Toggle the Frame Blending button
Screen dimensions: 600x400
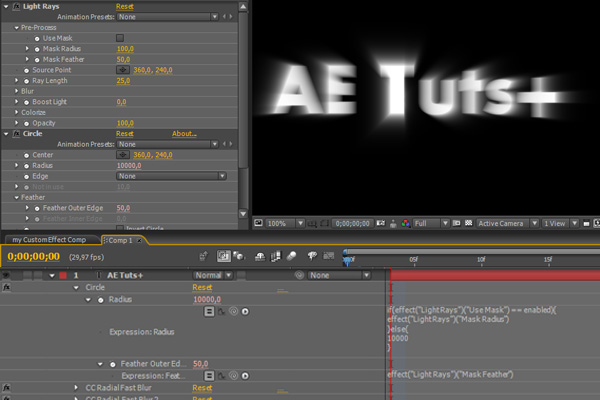click(276, 256)
